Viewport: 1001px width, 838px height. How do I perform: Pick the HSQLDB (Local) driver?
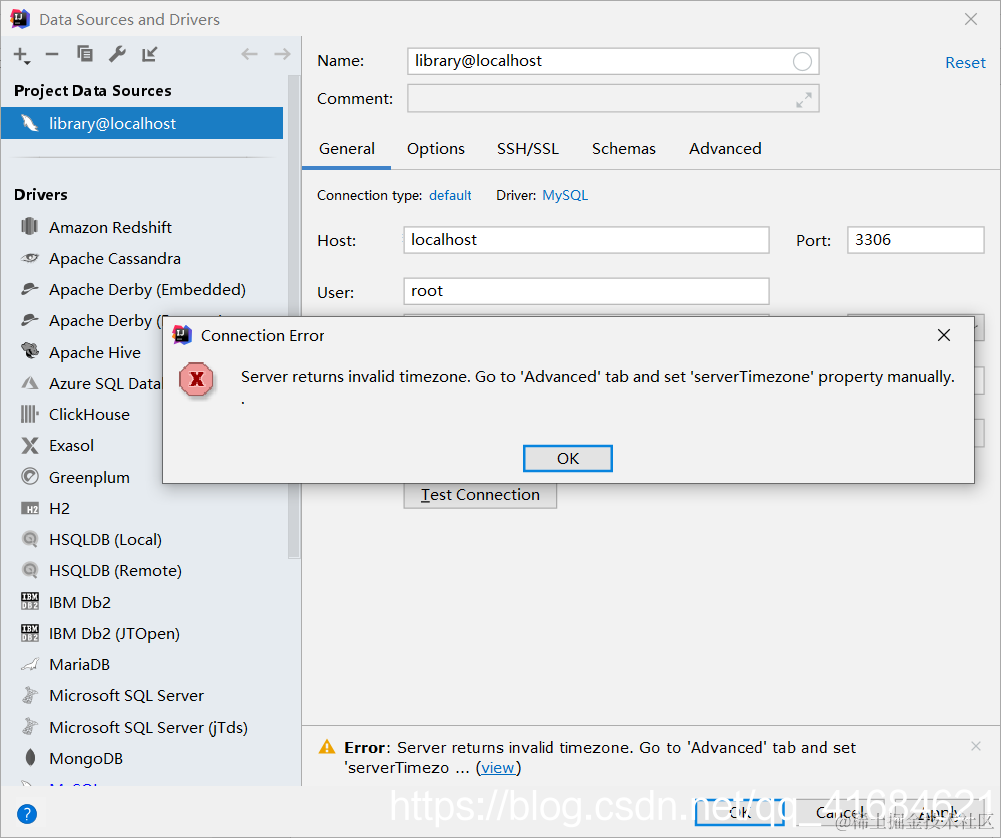click(x=105, y=540)
